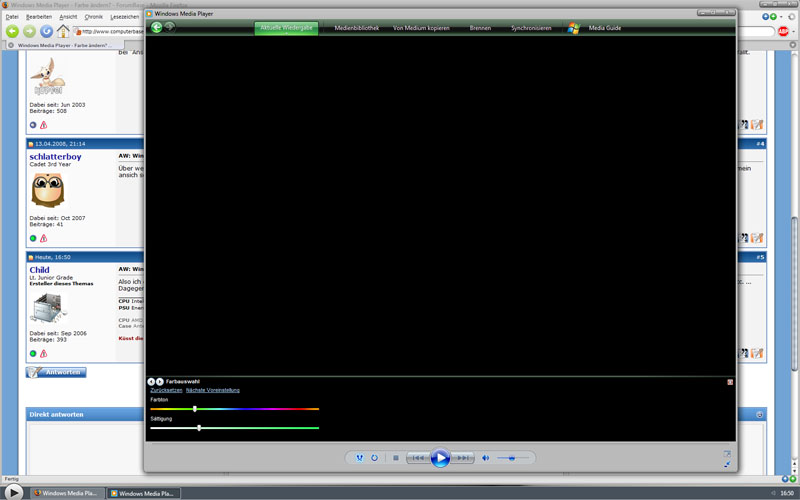800x500 pixels.
Task: Go back in Media Player navigation
Action: click(x=157, y=27)
